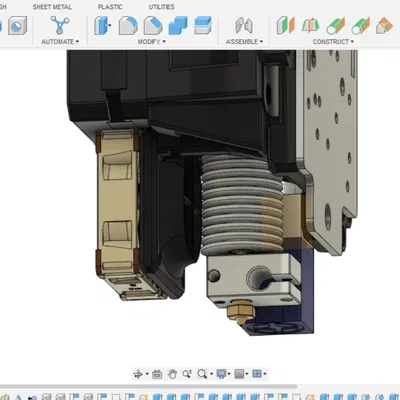400x400 pixels.
Task: Select the brass nozzle in the model
Action: (x=240, y=312)
